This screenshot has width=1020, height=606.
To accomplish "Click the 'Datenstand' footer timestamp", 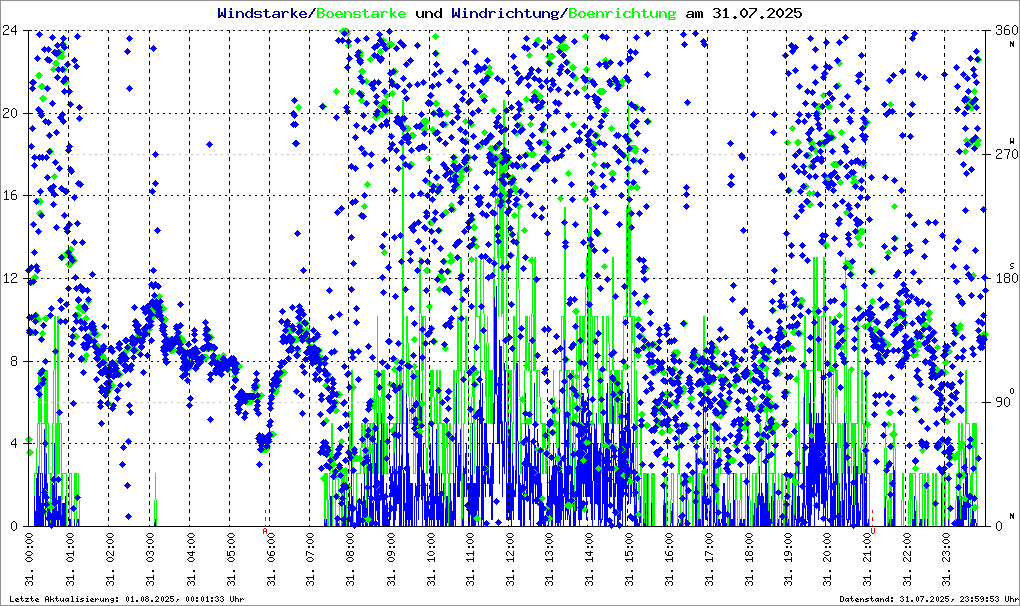I will [928, 599].
